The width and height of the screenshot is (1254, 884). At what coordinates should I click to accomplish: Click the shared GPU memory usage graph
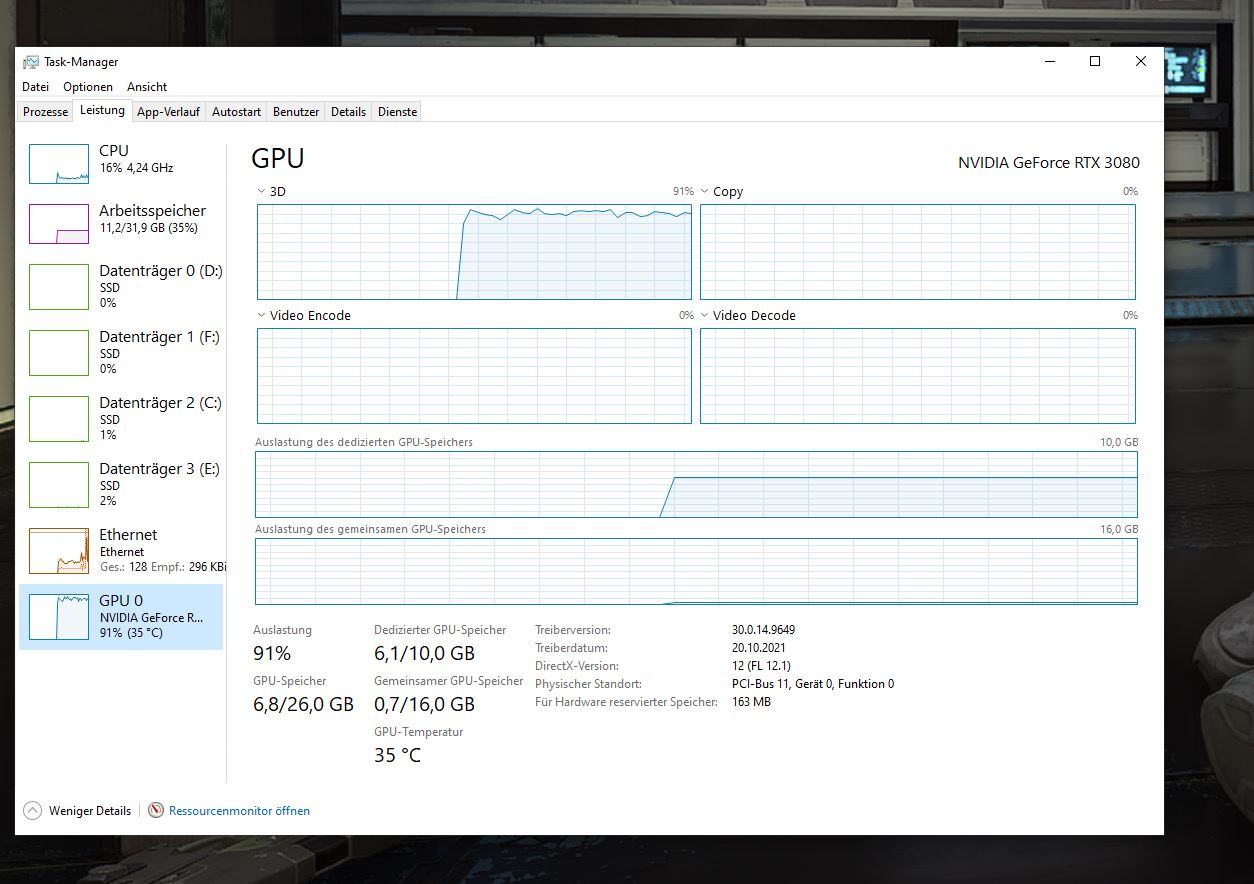click(x=696, y=571)
